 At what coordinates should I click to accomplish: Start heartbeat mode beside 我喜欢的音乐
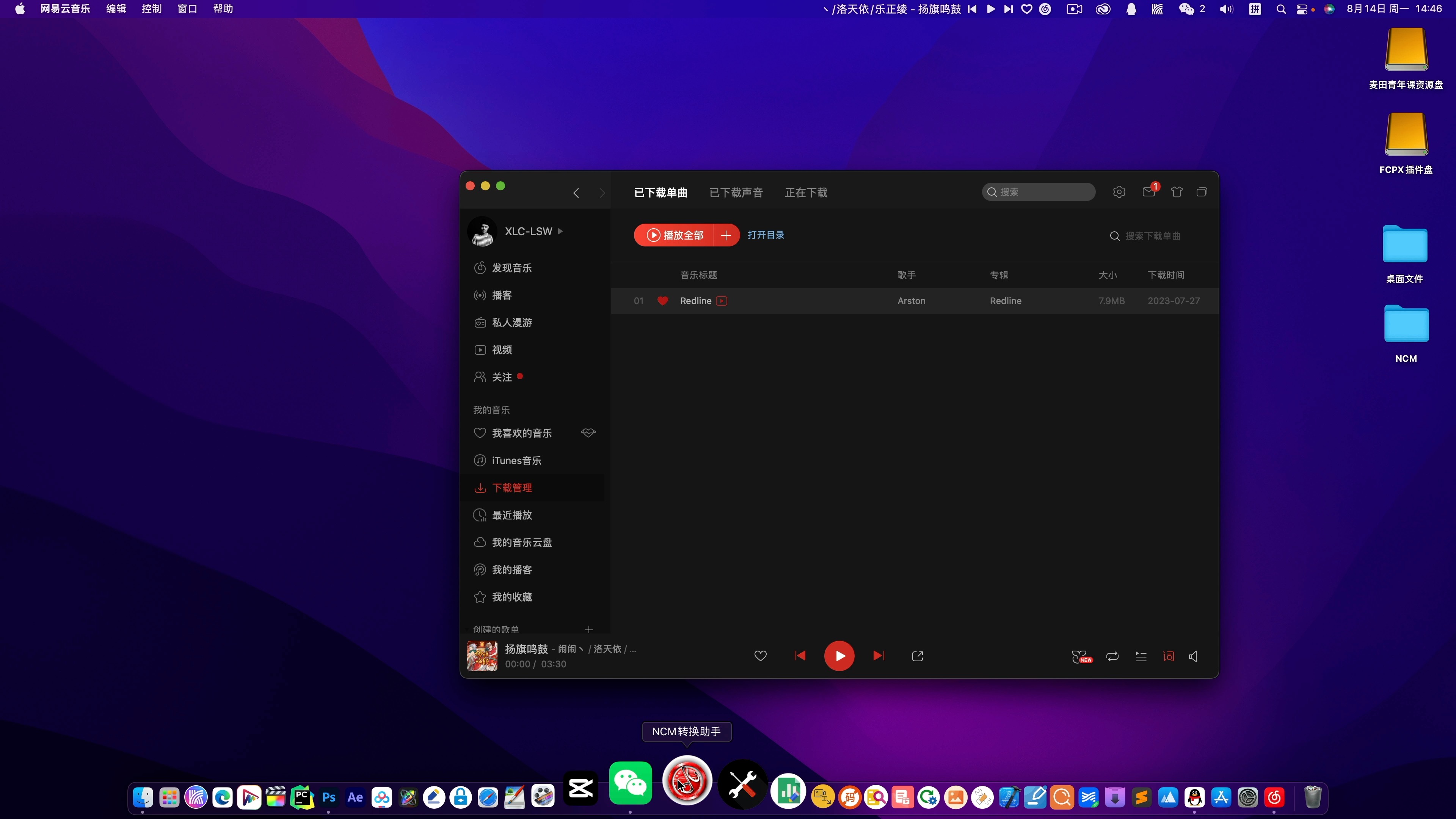(x=588, y=433)
